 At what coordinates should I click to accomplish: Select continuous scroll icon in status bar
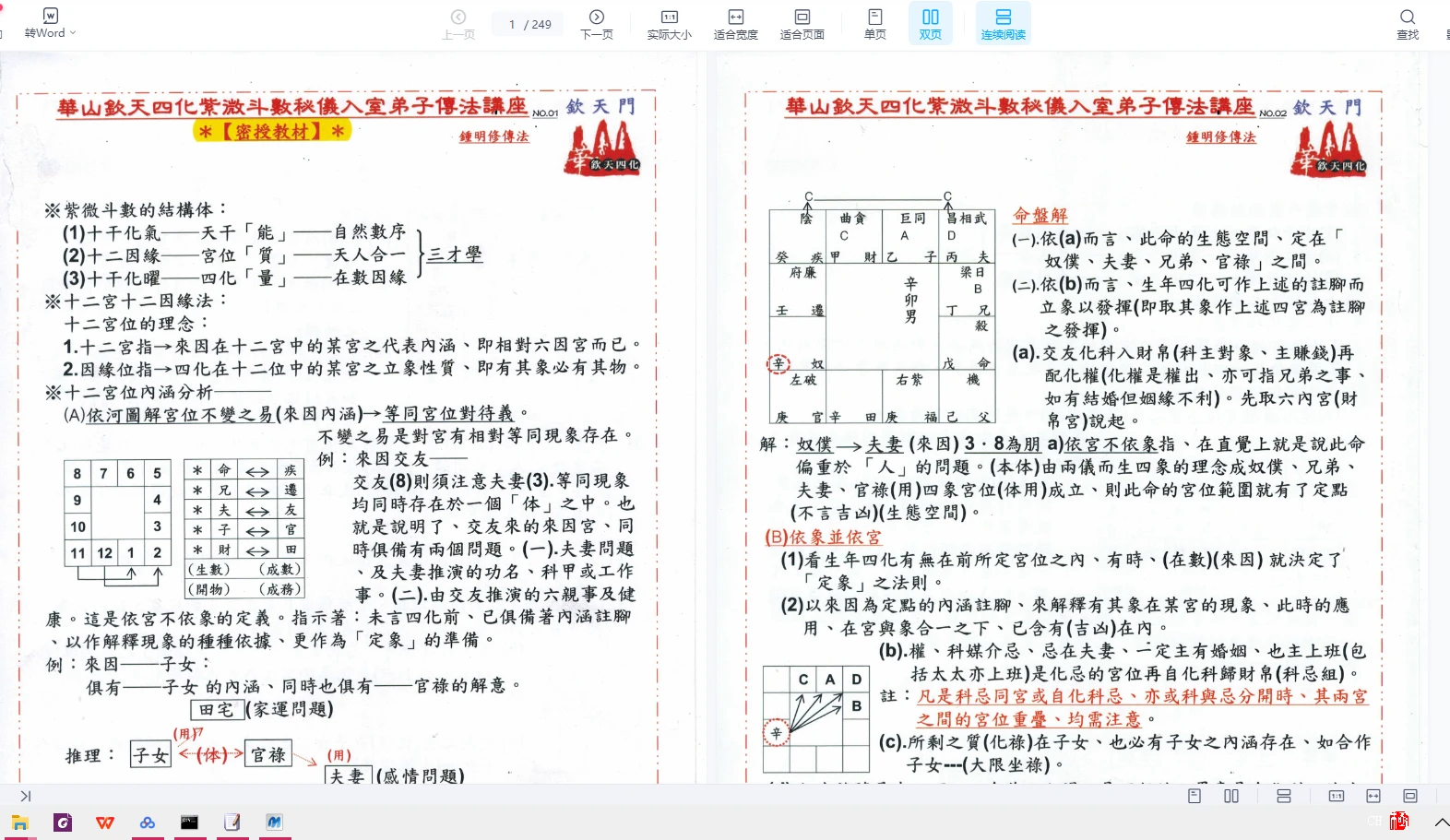tap(1284, 796)
